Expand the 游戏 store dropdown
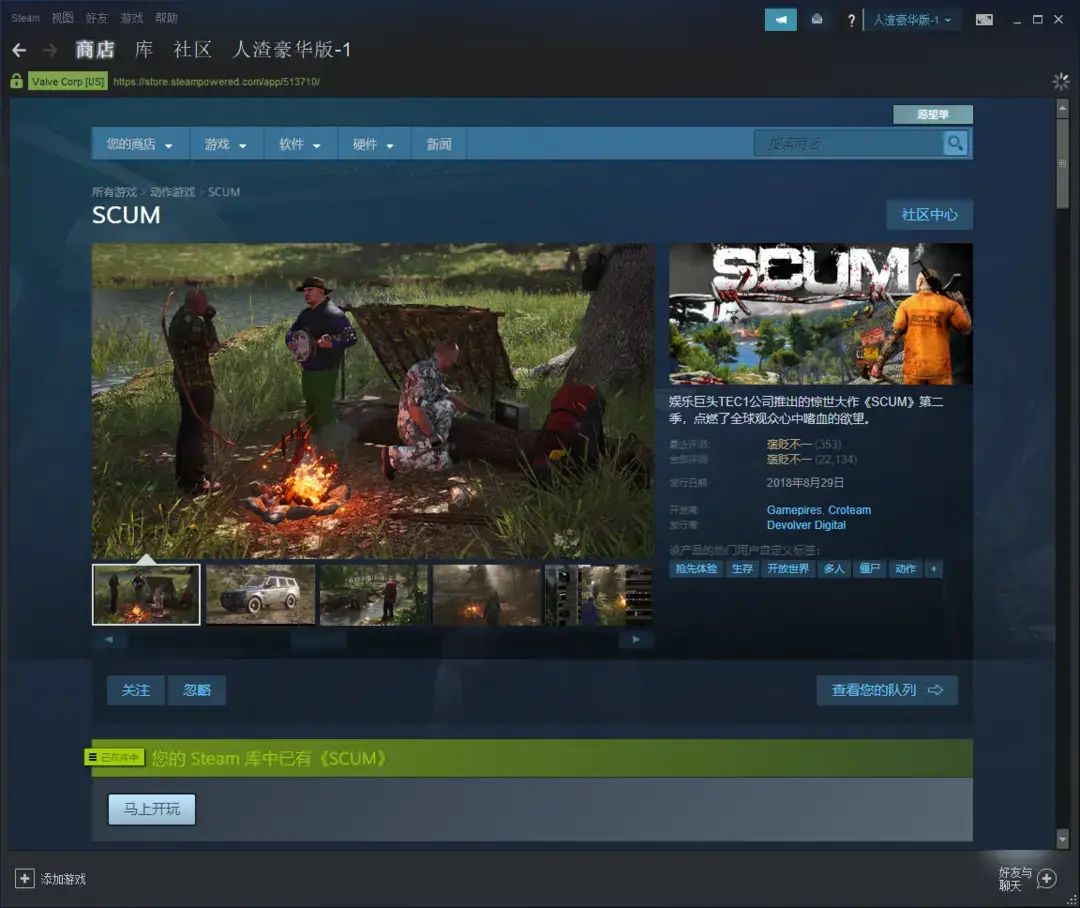Viewport: 1080px width, 908px height. tap(225, 144)
